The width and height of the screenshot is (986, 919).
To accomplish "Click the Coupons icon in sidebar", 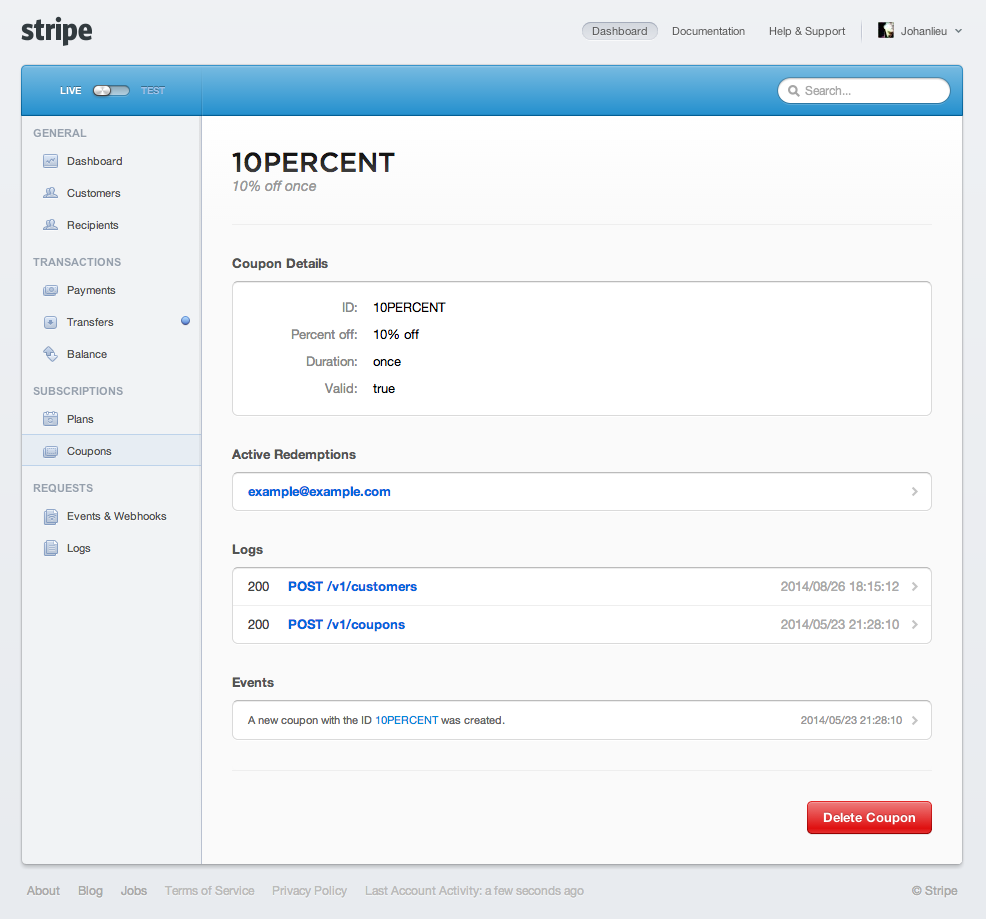I will point(50,451).
